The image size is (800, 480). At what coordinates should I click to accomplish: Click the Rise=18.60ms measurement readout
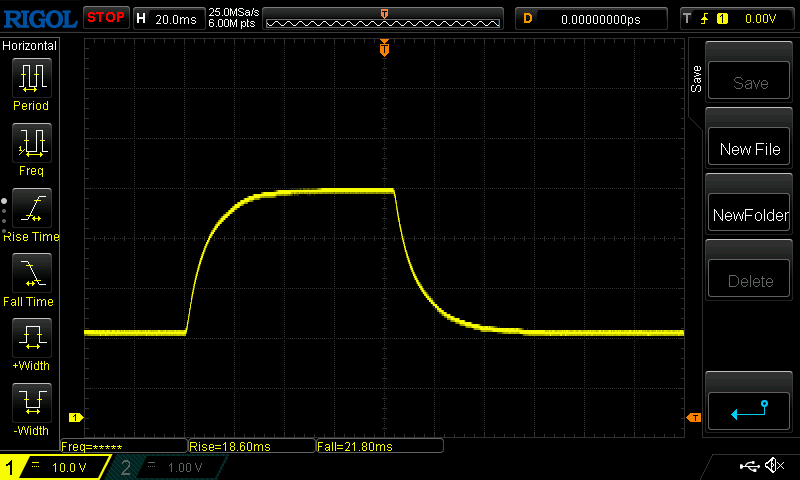click(250, 446)
